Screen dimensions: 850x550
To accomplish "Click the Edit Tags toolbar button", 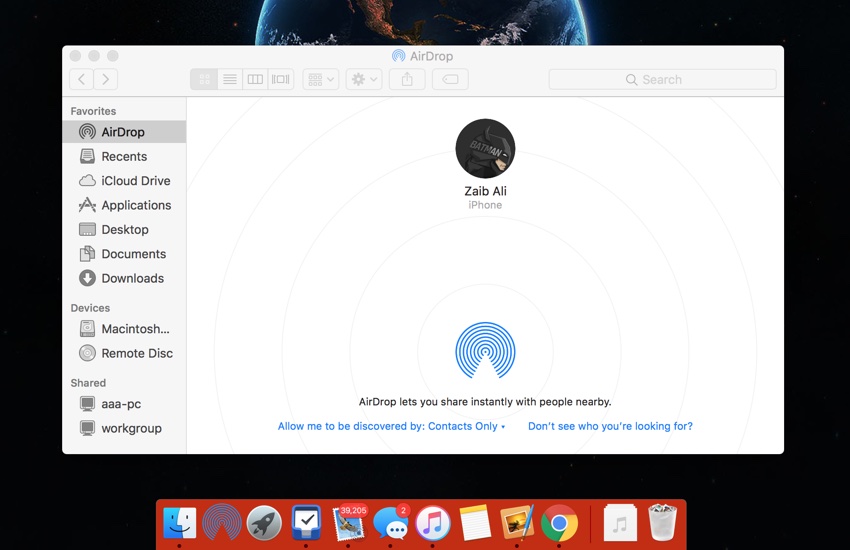I will click(450, 79).
